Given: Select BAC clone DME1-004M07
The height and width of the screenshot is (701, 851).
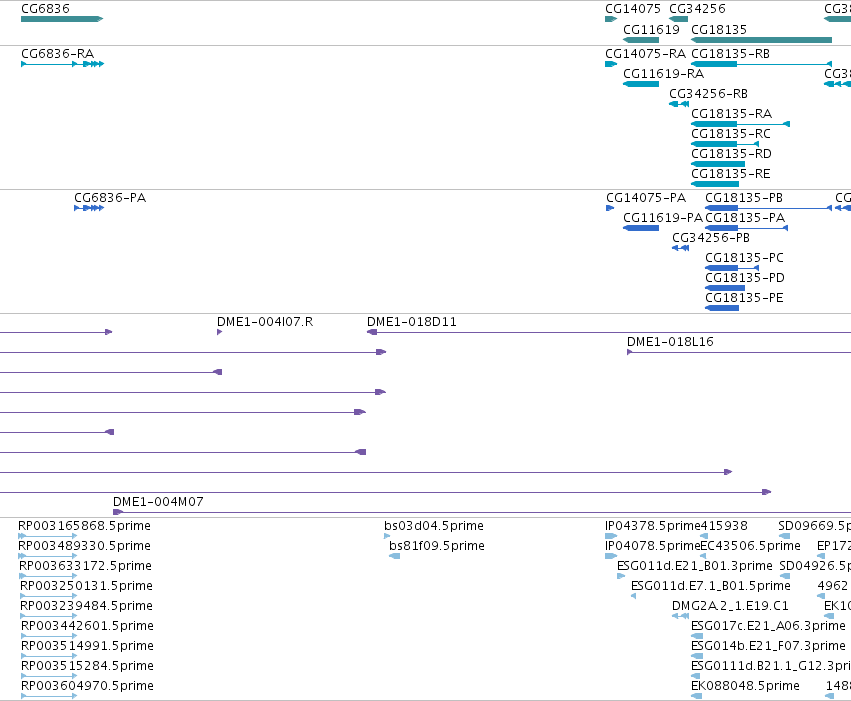Looking at the screenshot, I should [x=482, y=512].
